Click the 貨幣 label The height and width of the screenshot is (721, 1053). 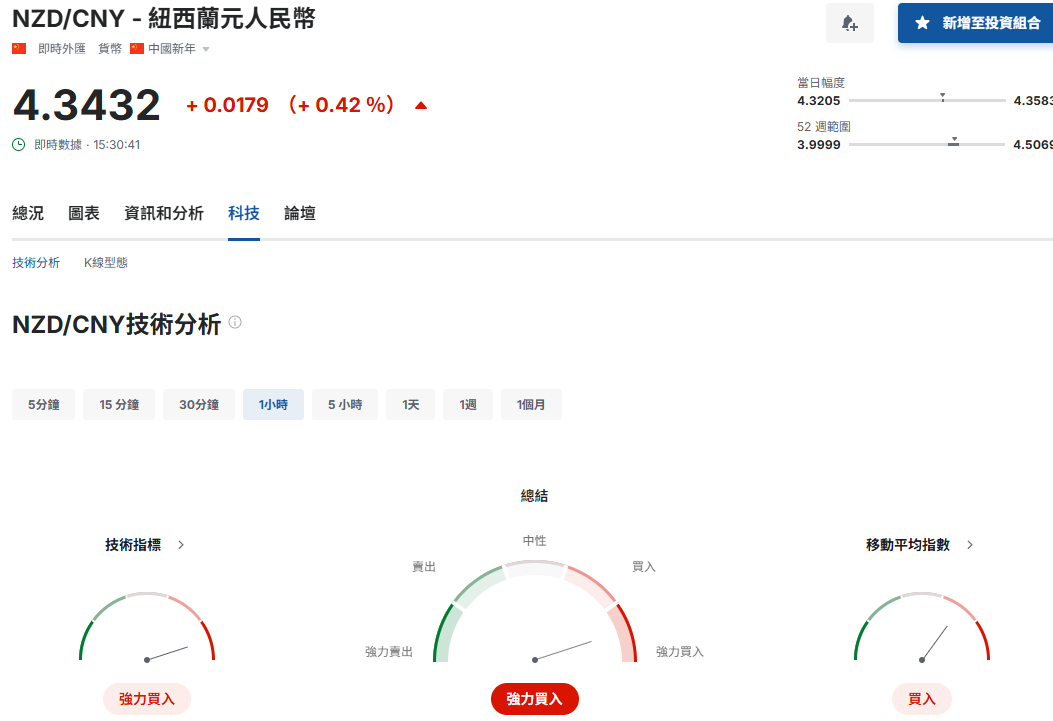click(110, 48)
